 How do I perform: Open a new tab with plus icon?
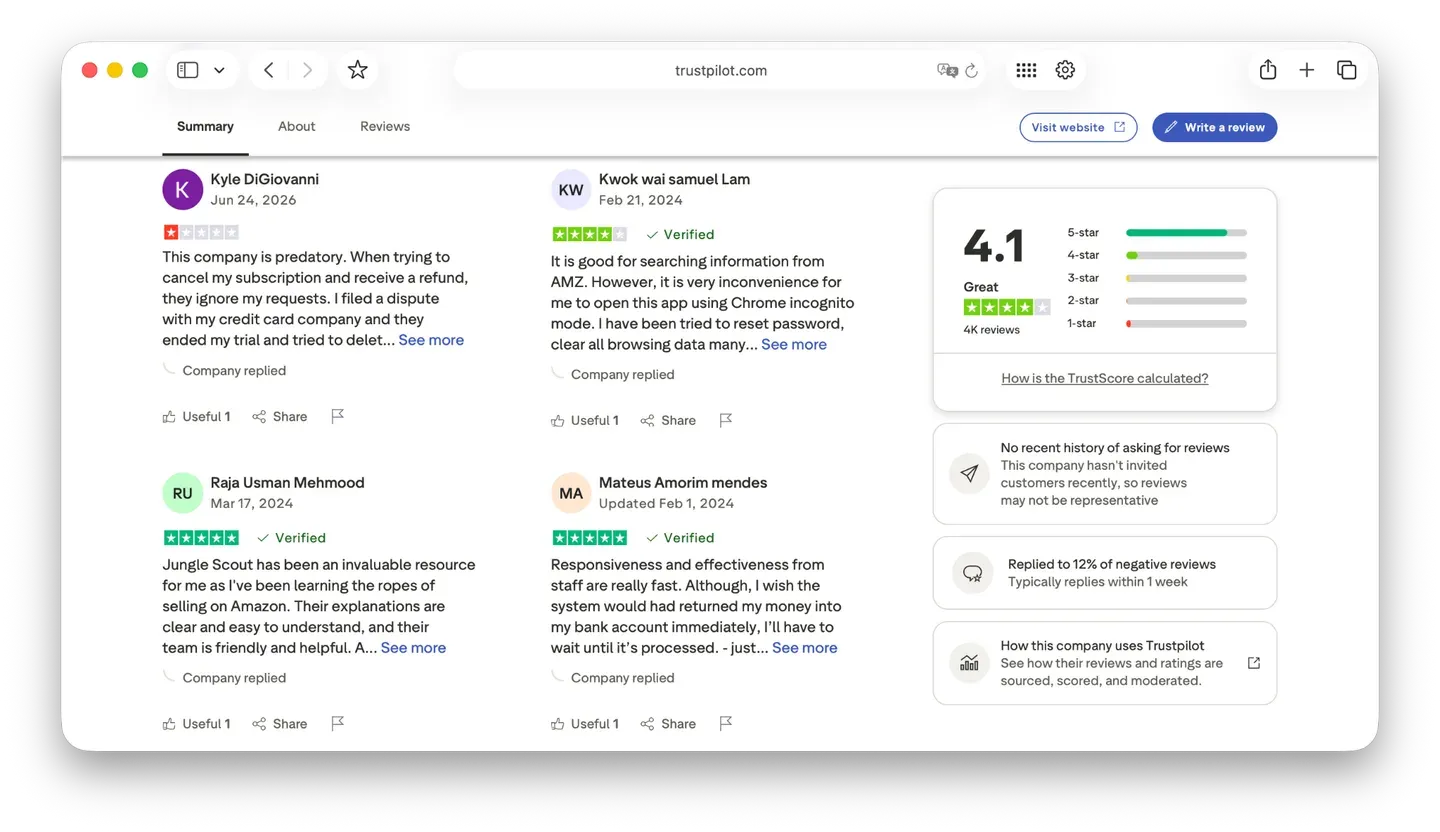(1307, 70)
